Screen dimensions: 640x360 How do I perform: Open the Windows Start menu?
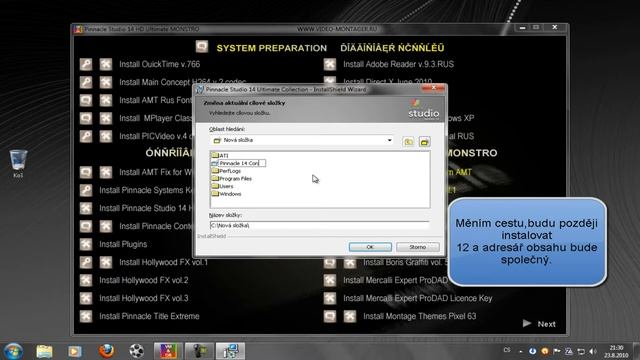click(x=13, y=351)
